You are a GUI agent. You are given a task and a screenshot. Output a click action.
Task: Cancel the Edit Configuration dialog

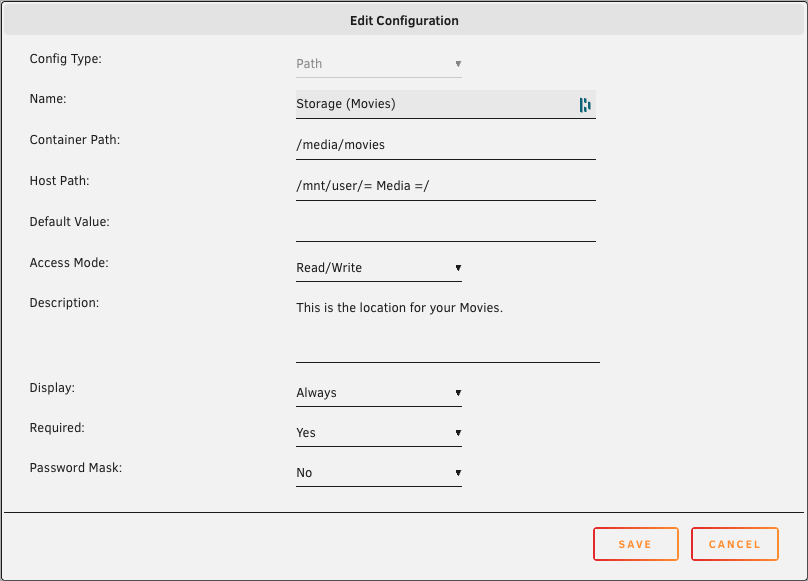pyautogui.click(x=735, y=544)
